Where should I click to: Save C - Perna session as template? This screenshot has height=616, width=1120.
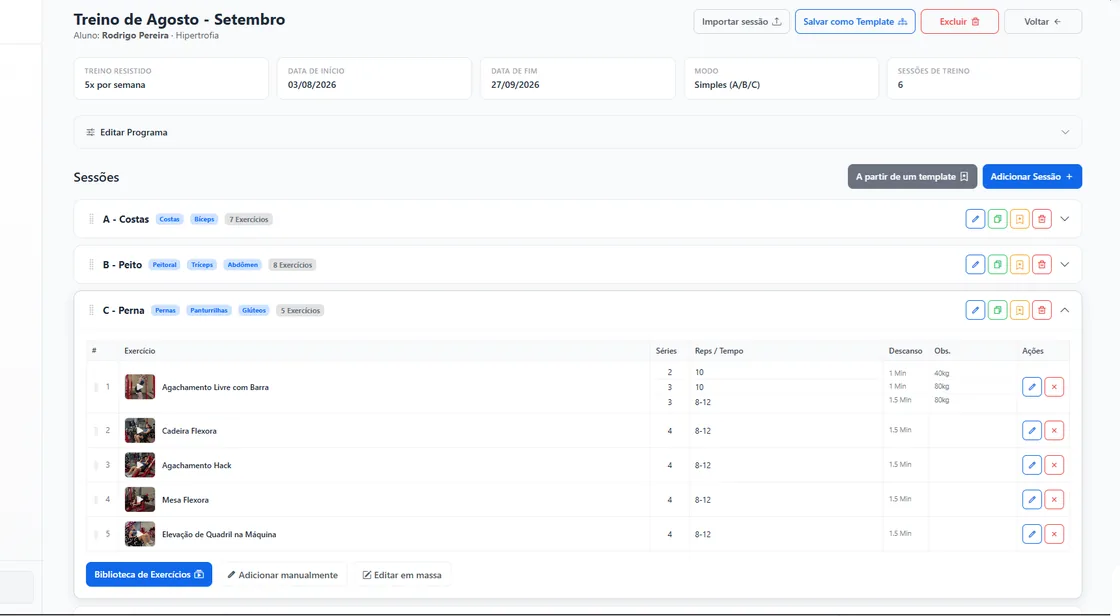(x=1019, y=310)
